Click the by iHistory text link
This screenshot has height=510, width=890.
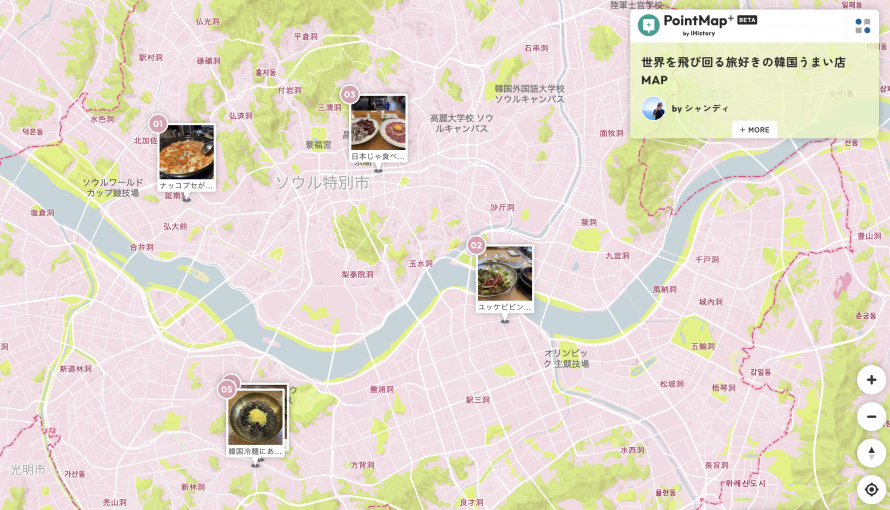click(x=699, y=33)
